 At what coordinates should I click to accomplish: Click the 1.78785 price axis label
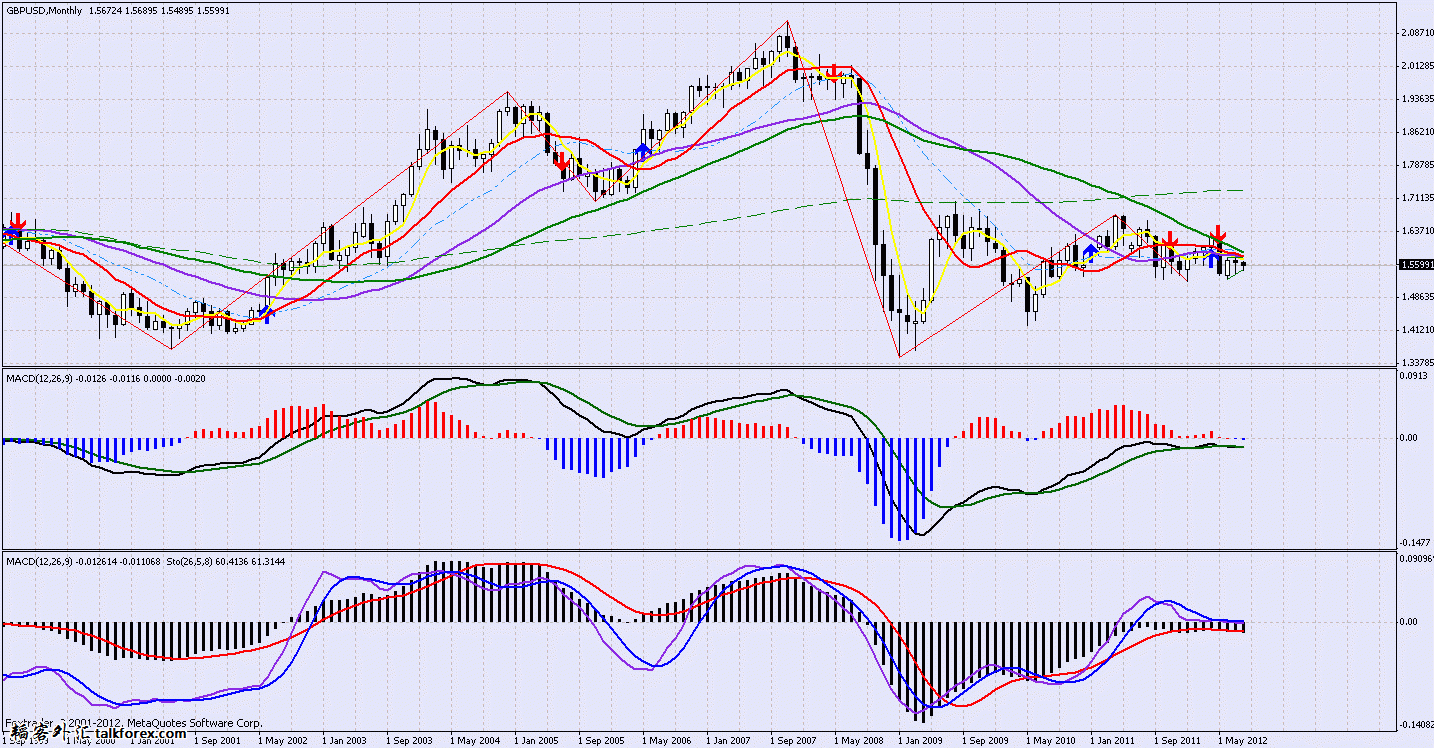(x=1415, y=165)
